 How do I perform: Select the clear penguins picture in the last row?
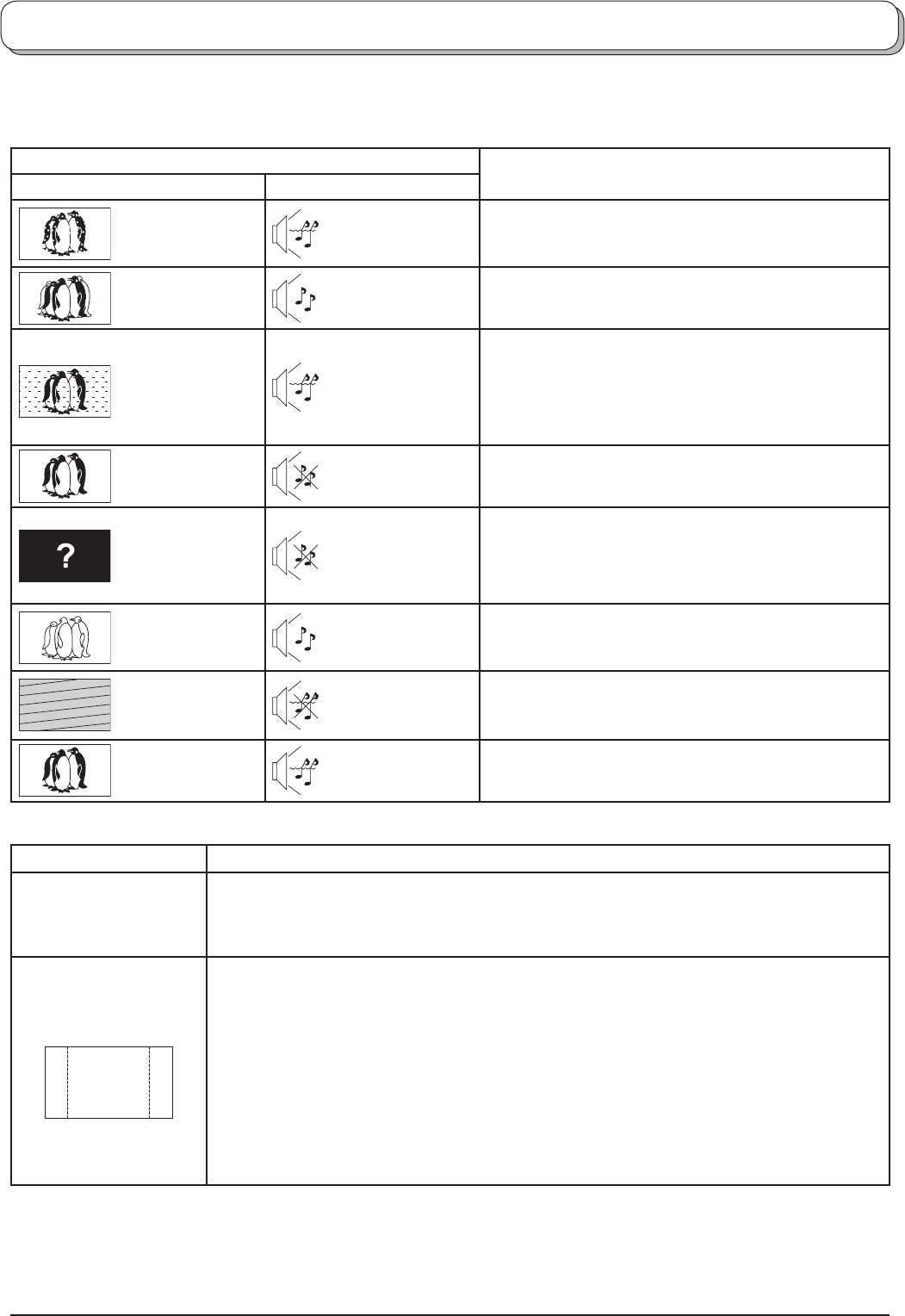tap(65, 770)
